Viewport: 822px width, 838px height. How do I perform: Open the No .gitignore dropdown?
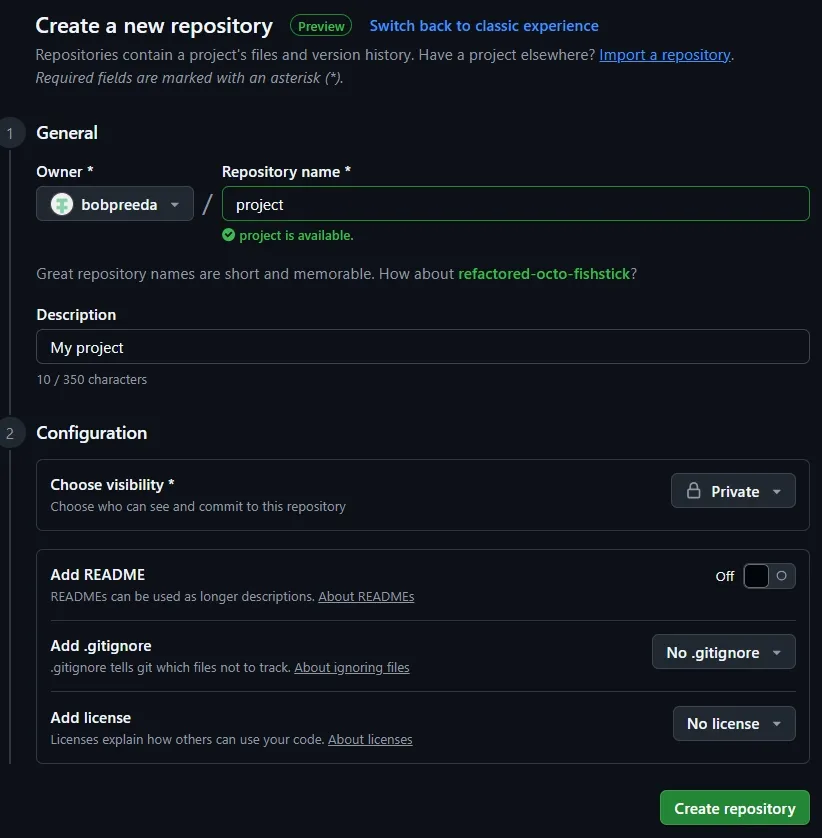click(x=723, y=652)
